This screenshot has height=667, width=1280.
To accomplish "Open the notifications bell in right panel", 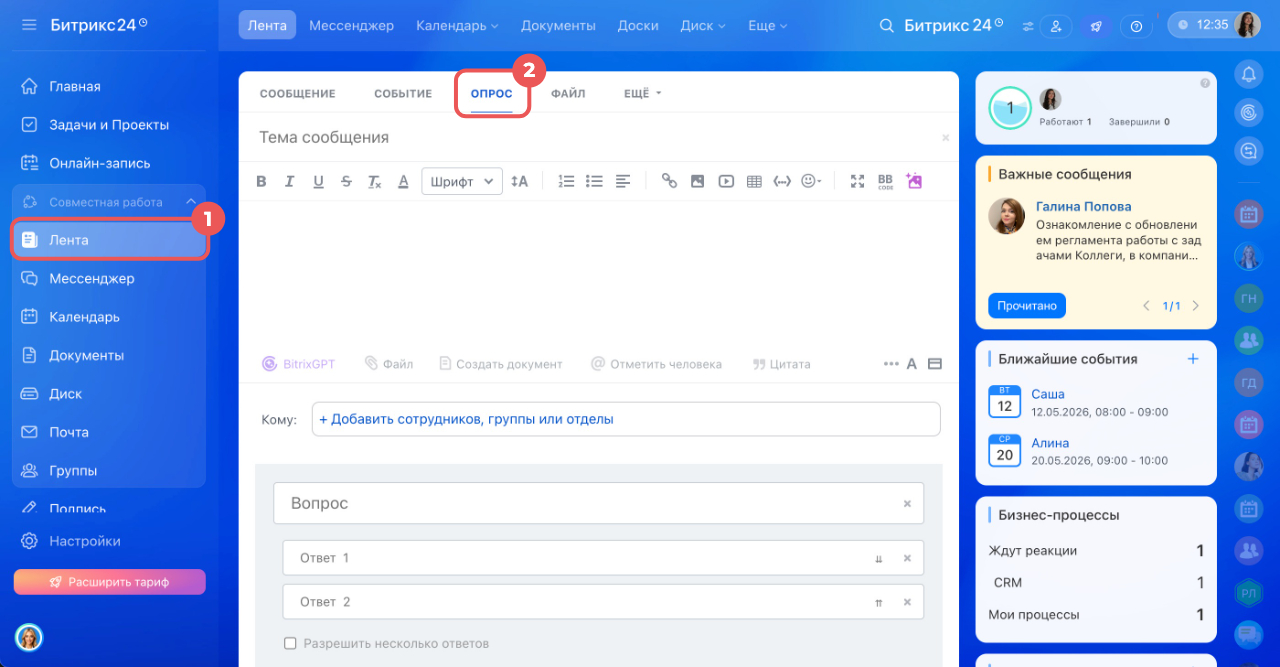I will [1248, 73].
